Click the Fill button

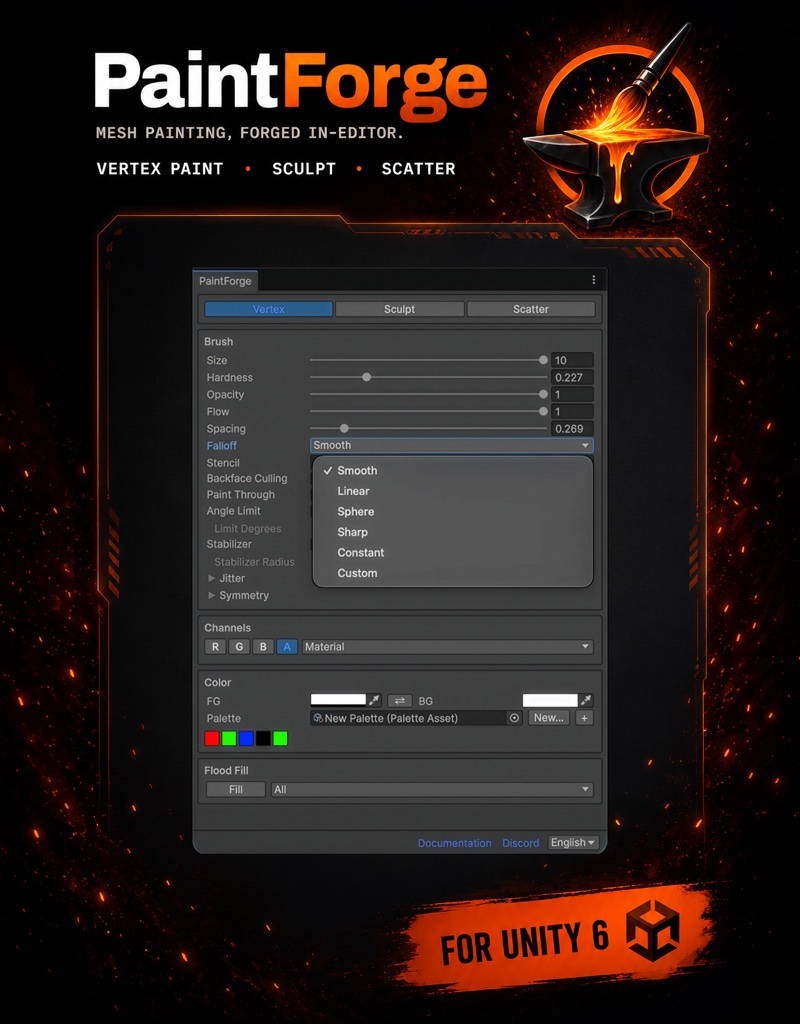point(236,790)
